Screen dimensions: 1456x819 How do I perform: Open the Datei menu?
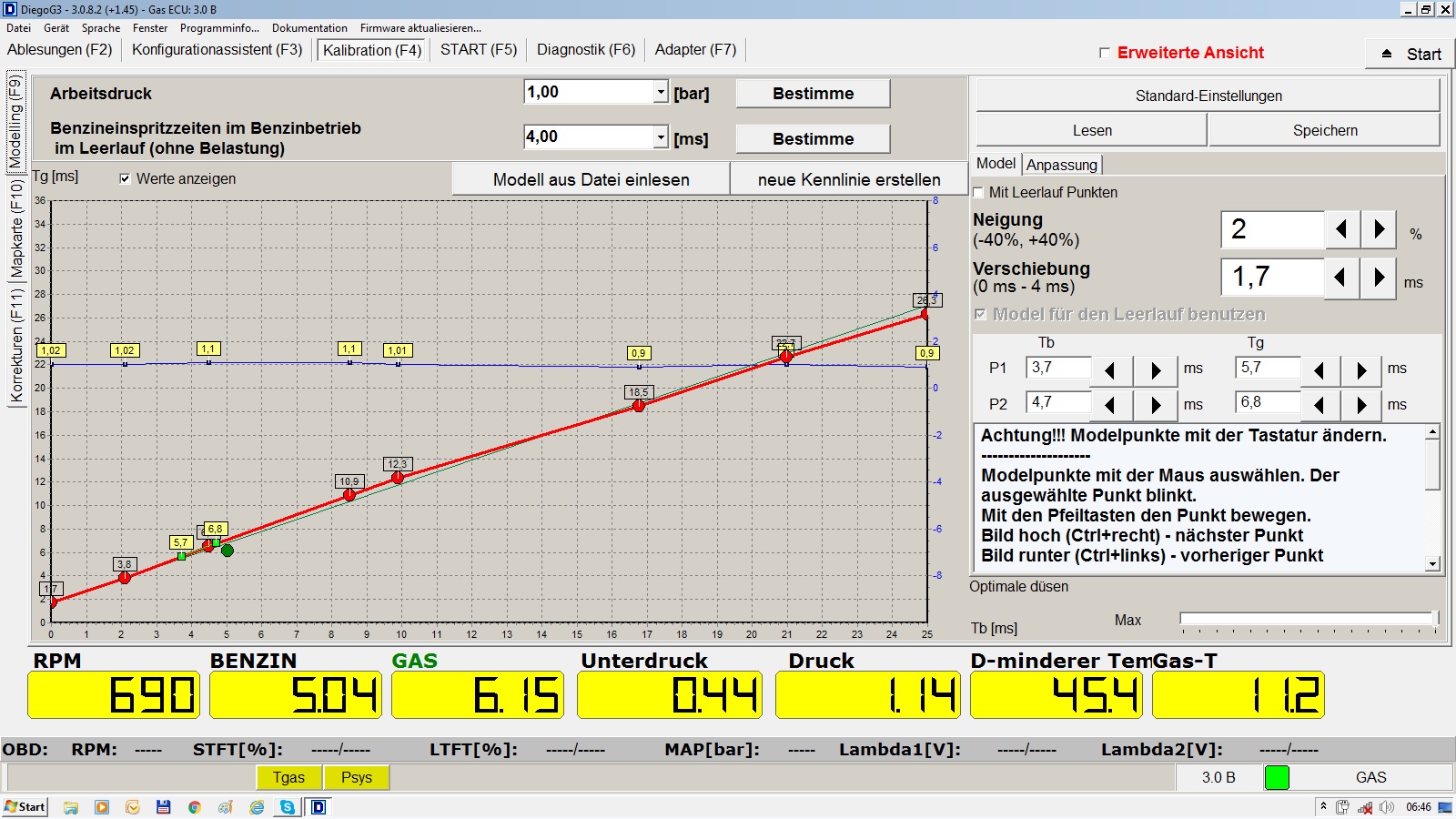[18, 28]
